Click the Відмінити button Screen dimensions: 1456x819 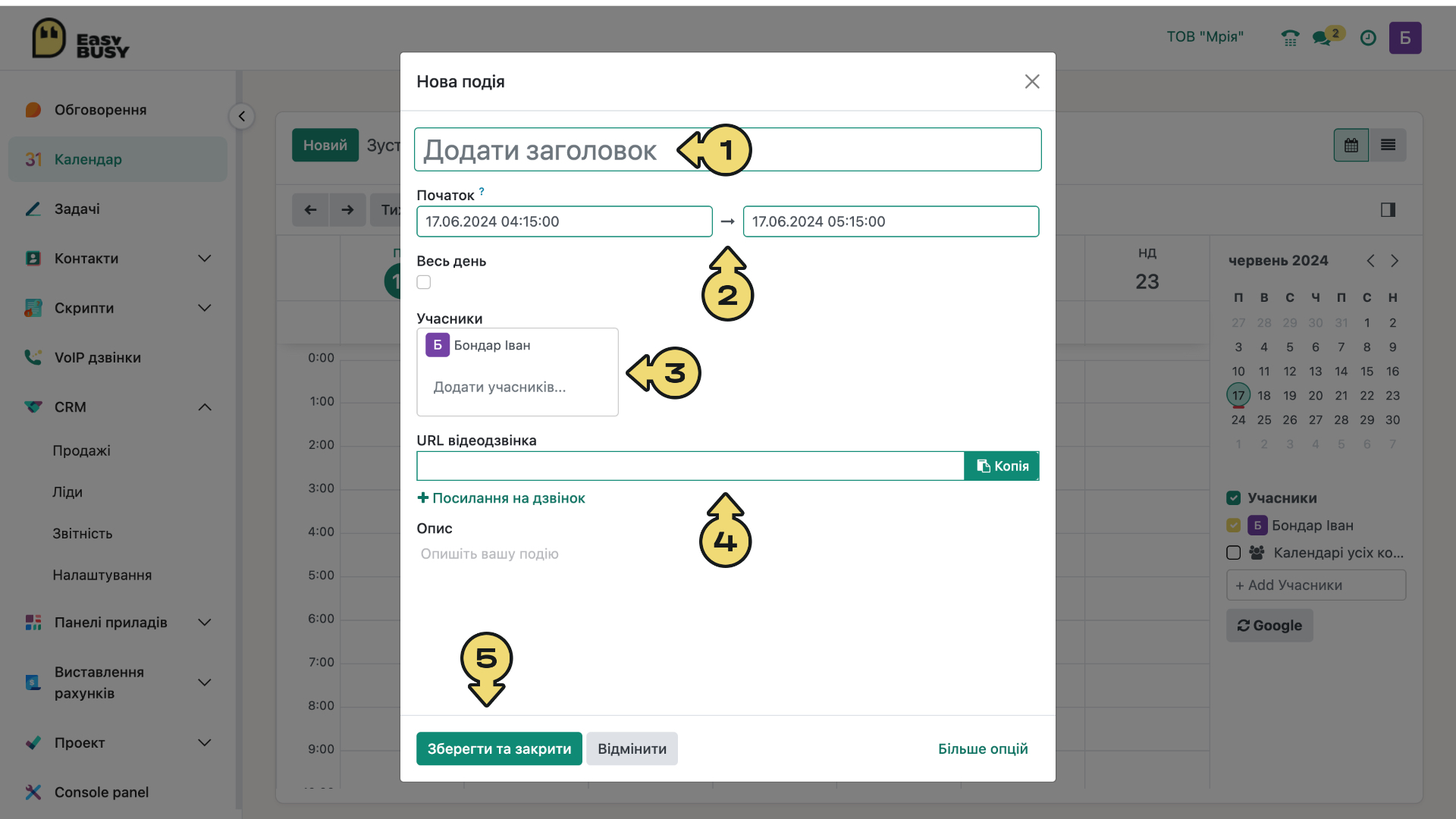632,749
